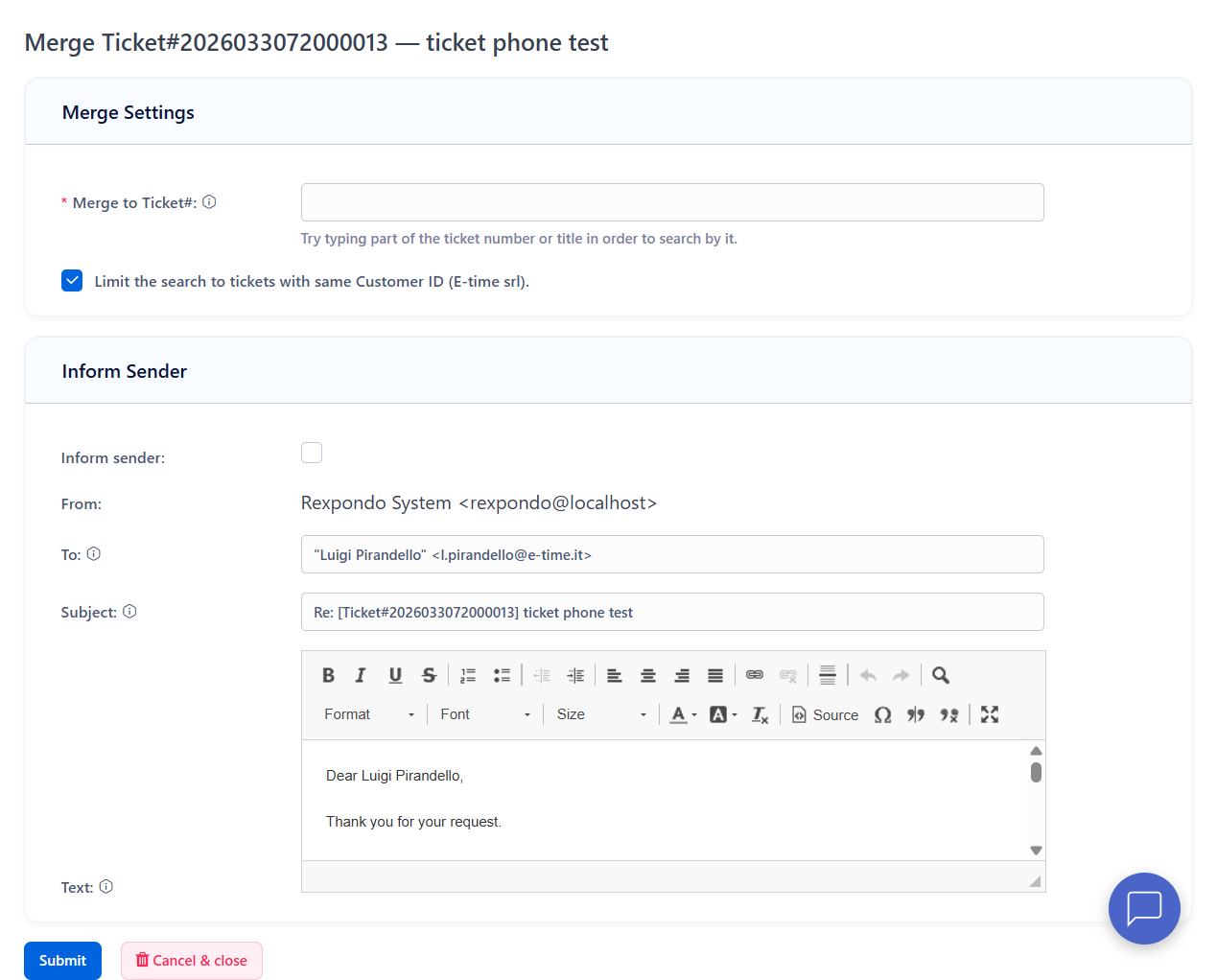Viewport: 1217px width, 980px height.
Task: Switch editor to Source view
Action: [826, 714]
